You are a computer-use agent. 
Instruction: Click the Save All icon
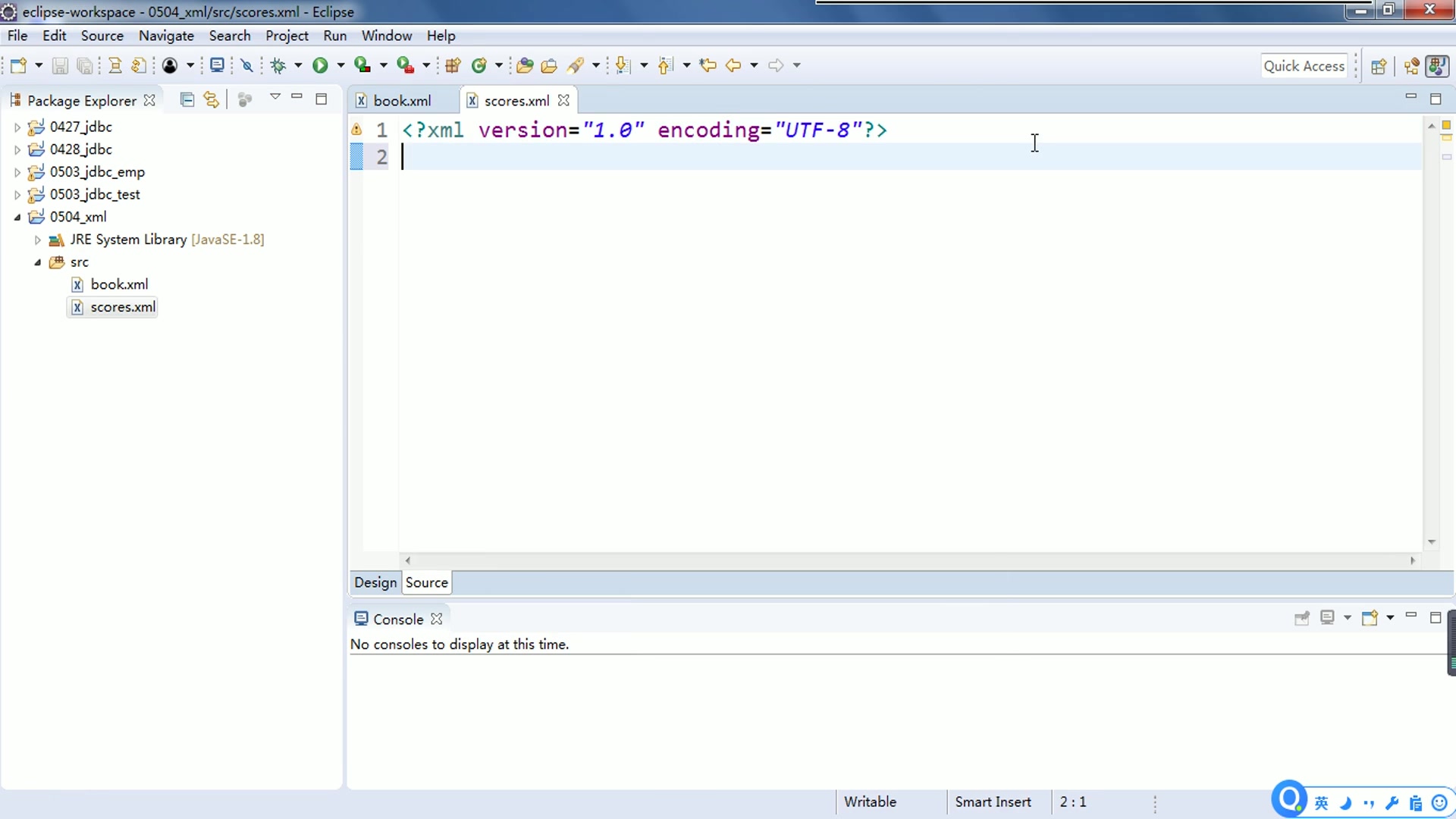[85, 65]
